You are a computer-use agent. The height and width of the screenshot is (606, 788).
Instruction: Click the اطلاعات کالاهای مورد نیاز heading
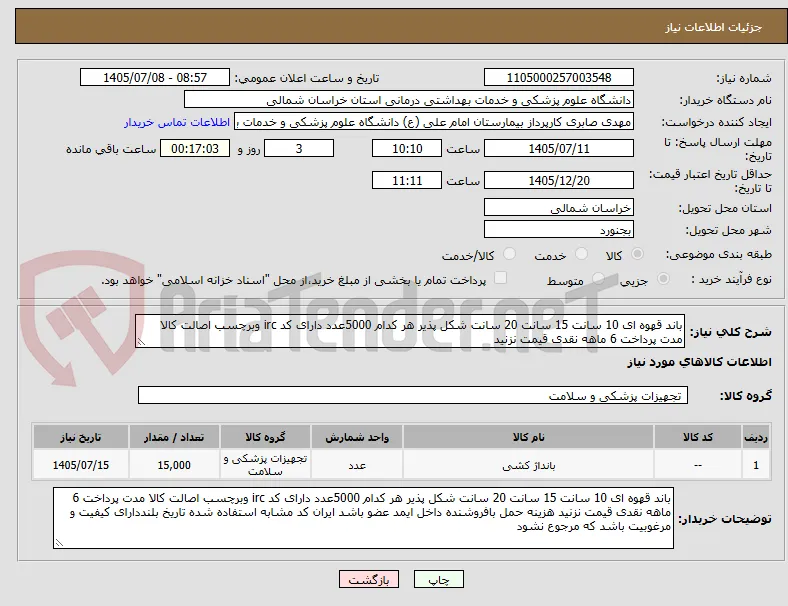pos(699,362)
